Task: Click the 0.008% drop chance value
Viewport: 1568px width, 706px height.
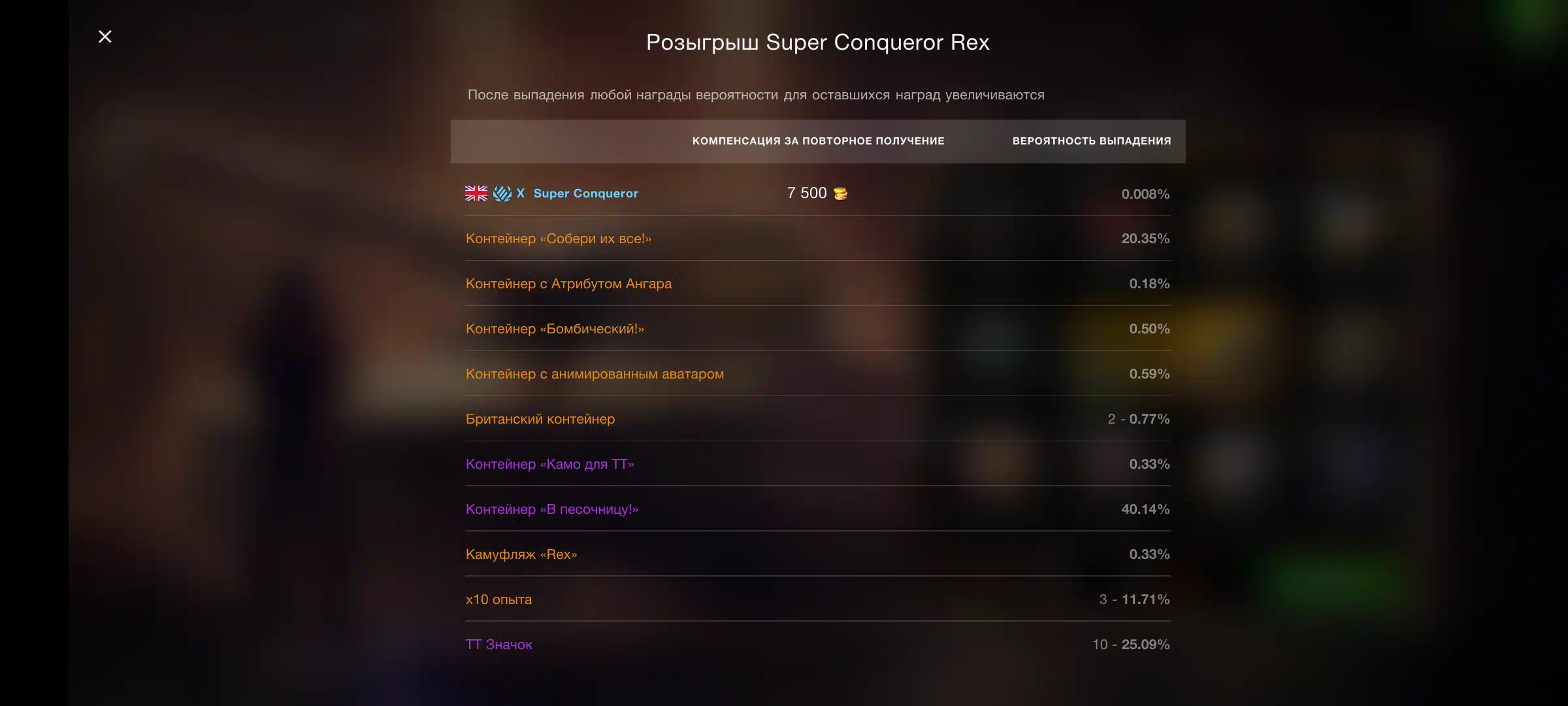Action: point(1145,194)
